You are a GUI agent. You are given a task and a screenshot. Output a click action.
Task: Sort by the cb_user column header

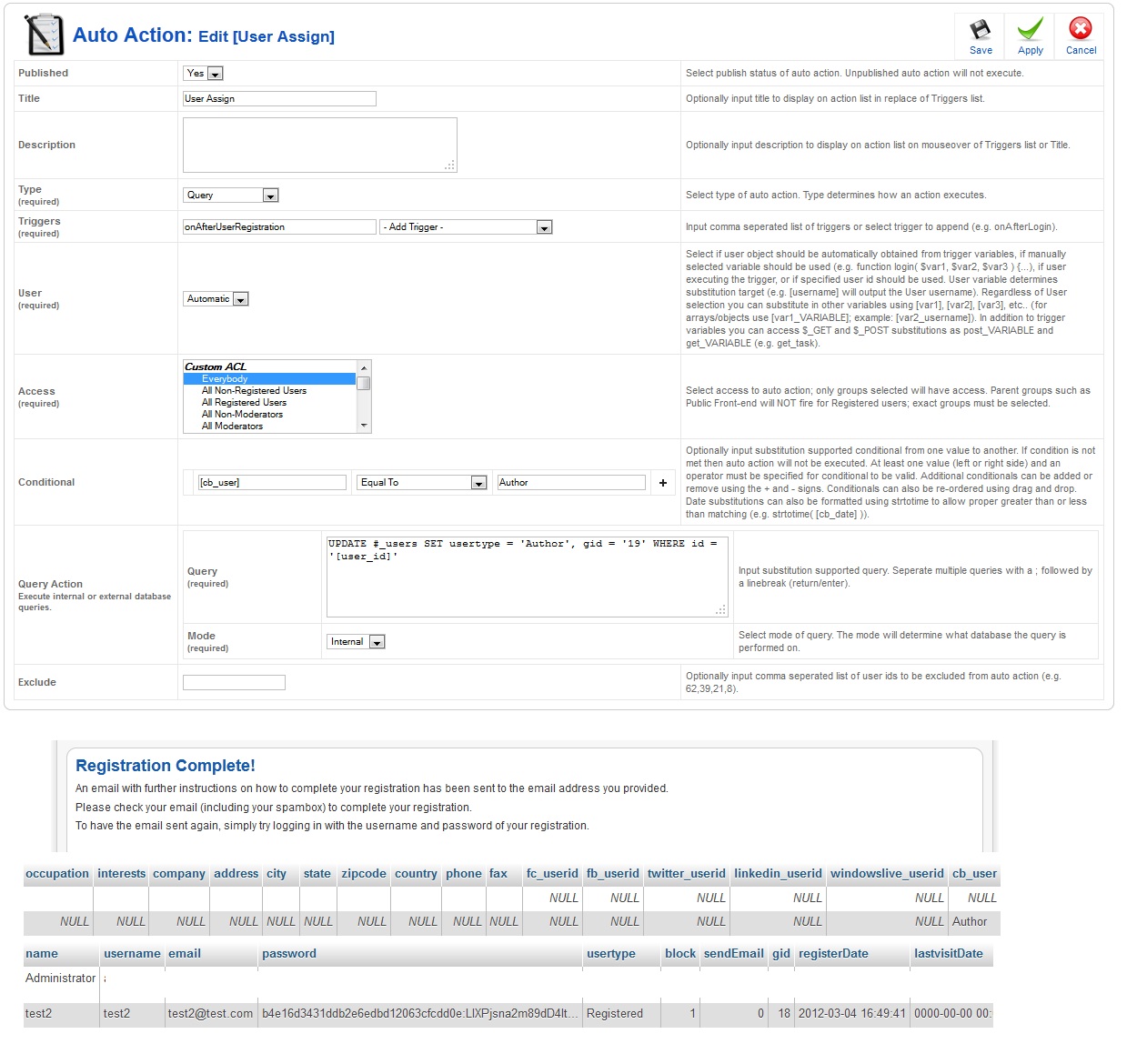pyautogui.click(x=974, y=874)
